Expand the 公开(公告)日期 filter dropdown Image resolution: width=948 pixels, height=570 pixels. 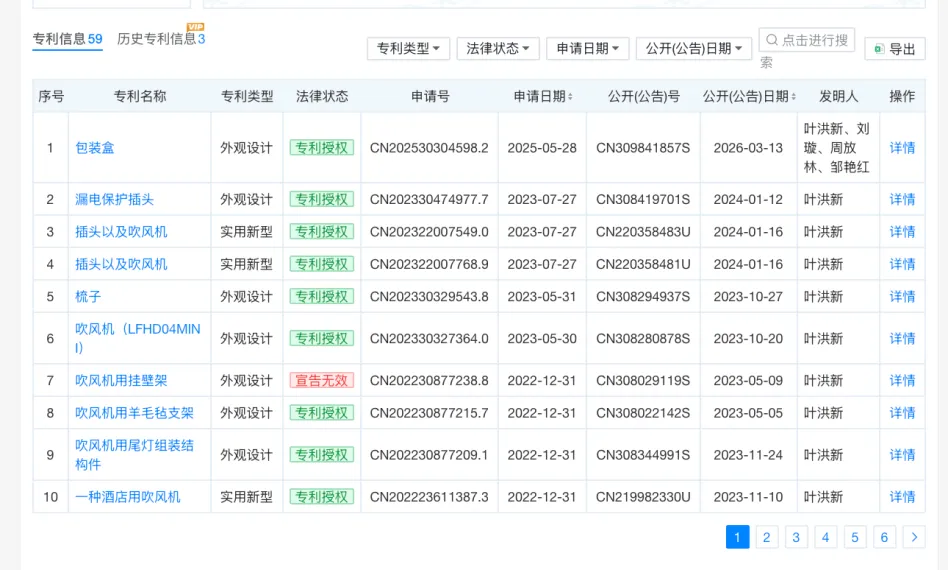[x=693, y=48]
